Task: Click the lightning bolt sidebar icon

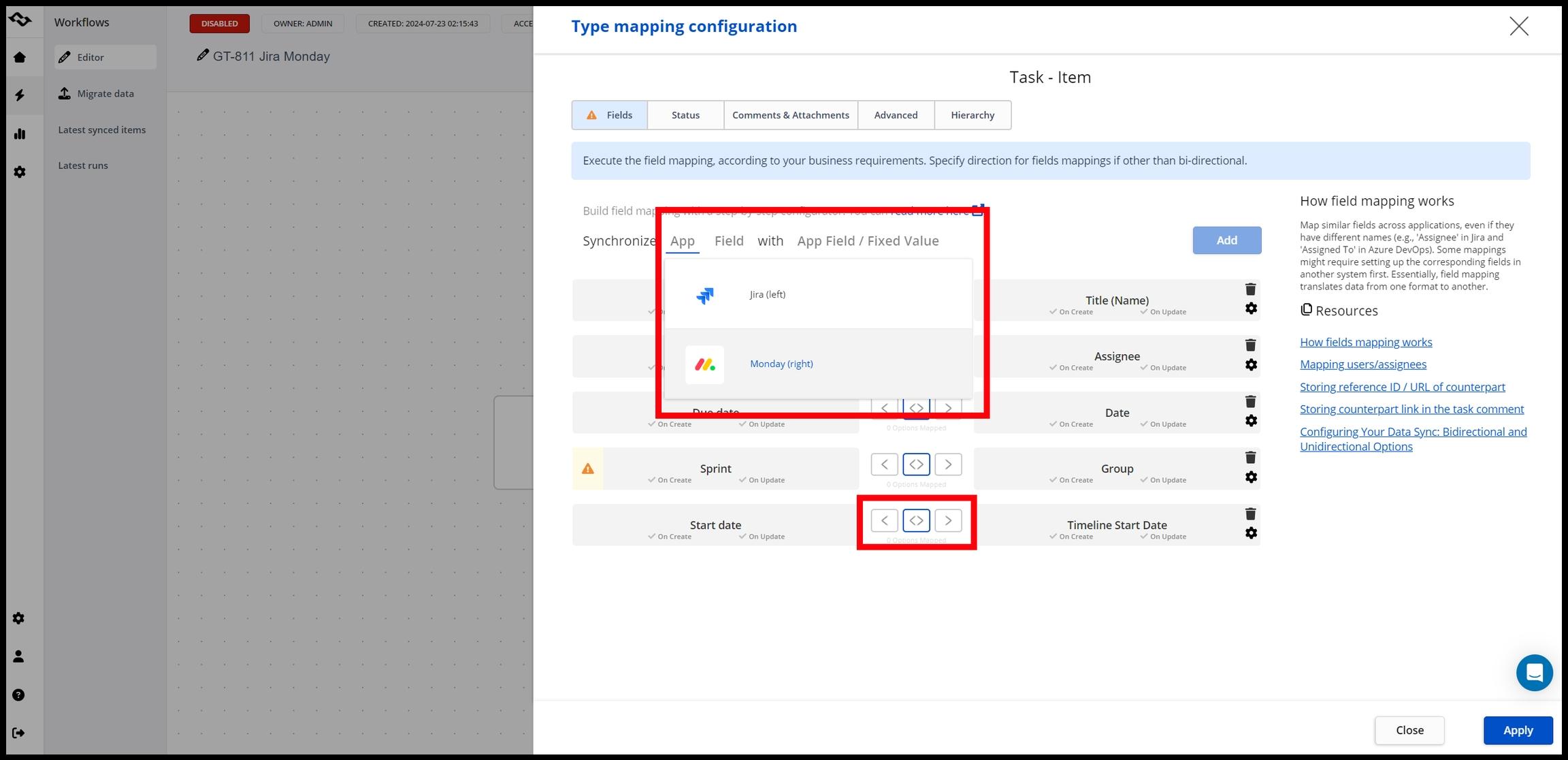Action: coord(20,95)
